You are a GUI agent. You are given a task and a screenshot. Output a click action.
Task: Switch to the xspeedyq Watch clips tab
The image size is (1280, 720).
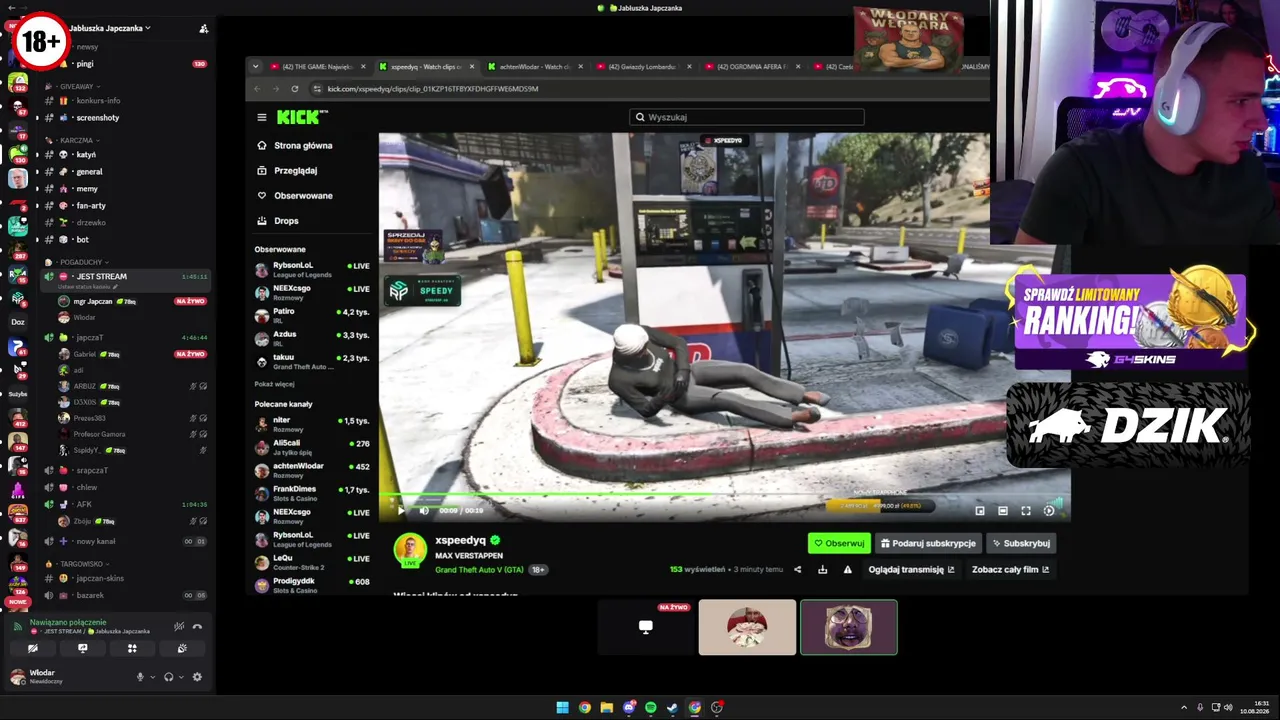(x=424, y=67)
